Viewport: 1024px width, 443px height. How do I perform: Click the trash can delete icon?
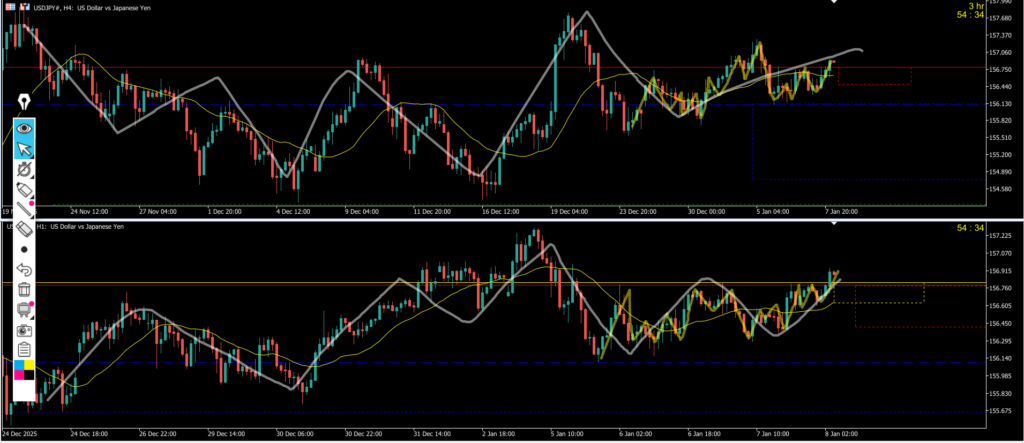click(x=24, y=289)
